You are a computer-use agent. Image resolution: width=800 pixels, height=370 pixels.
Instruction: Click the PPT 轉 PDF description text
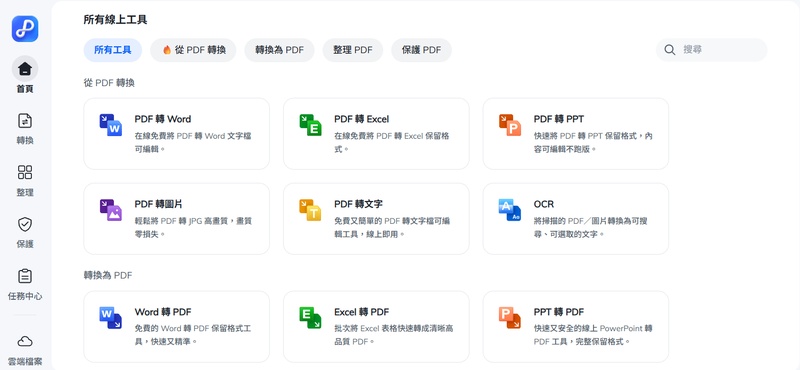[593, 335]
